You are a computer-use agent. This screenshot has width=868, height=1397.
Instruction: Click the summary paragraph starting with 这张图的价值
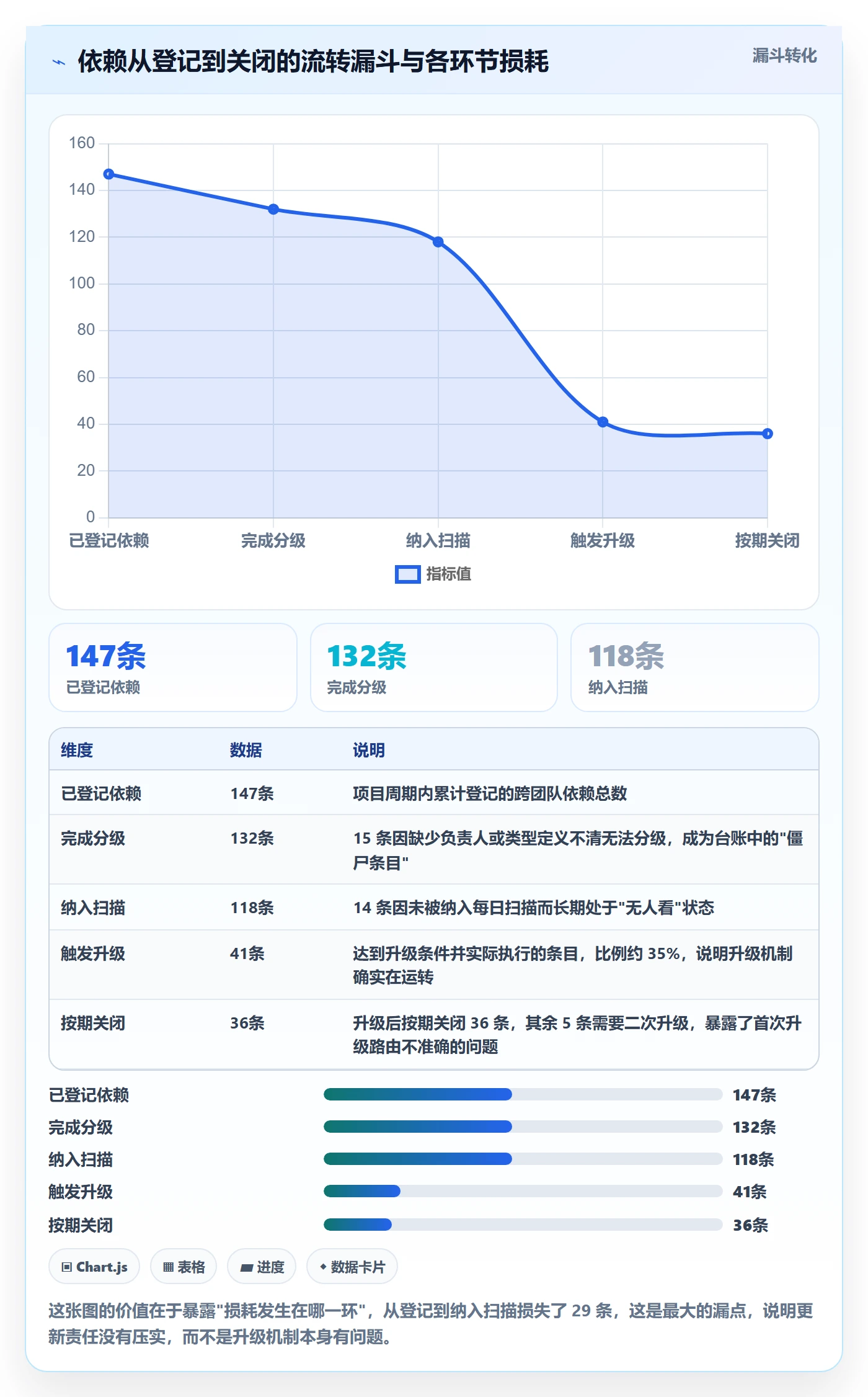pyautogui.click(x=431, y=1324)
